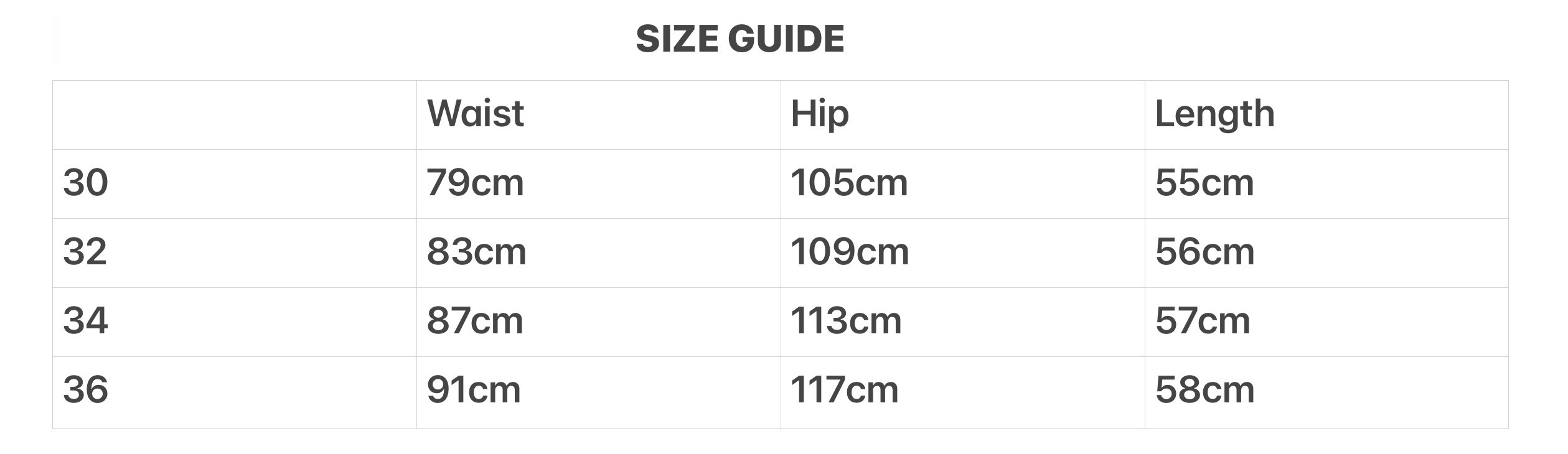1568x454 pixels.
Task: Pick the 91cm waist value
Action: tap(474, 390)
